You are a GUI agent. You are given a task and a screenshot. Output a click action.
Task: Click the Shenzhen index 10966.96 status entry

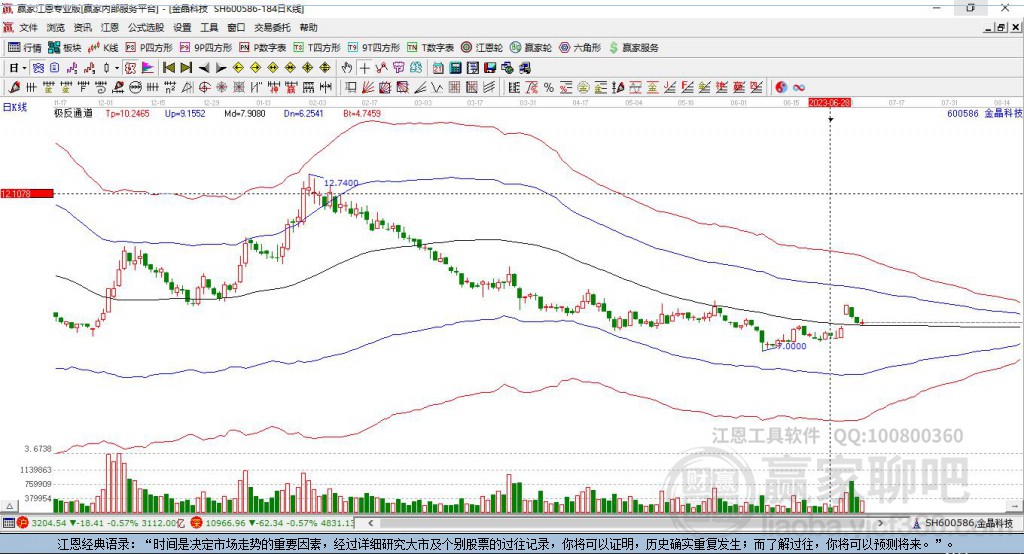[273, 523]
